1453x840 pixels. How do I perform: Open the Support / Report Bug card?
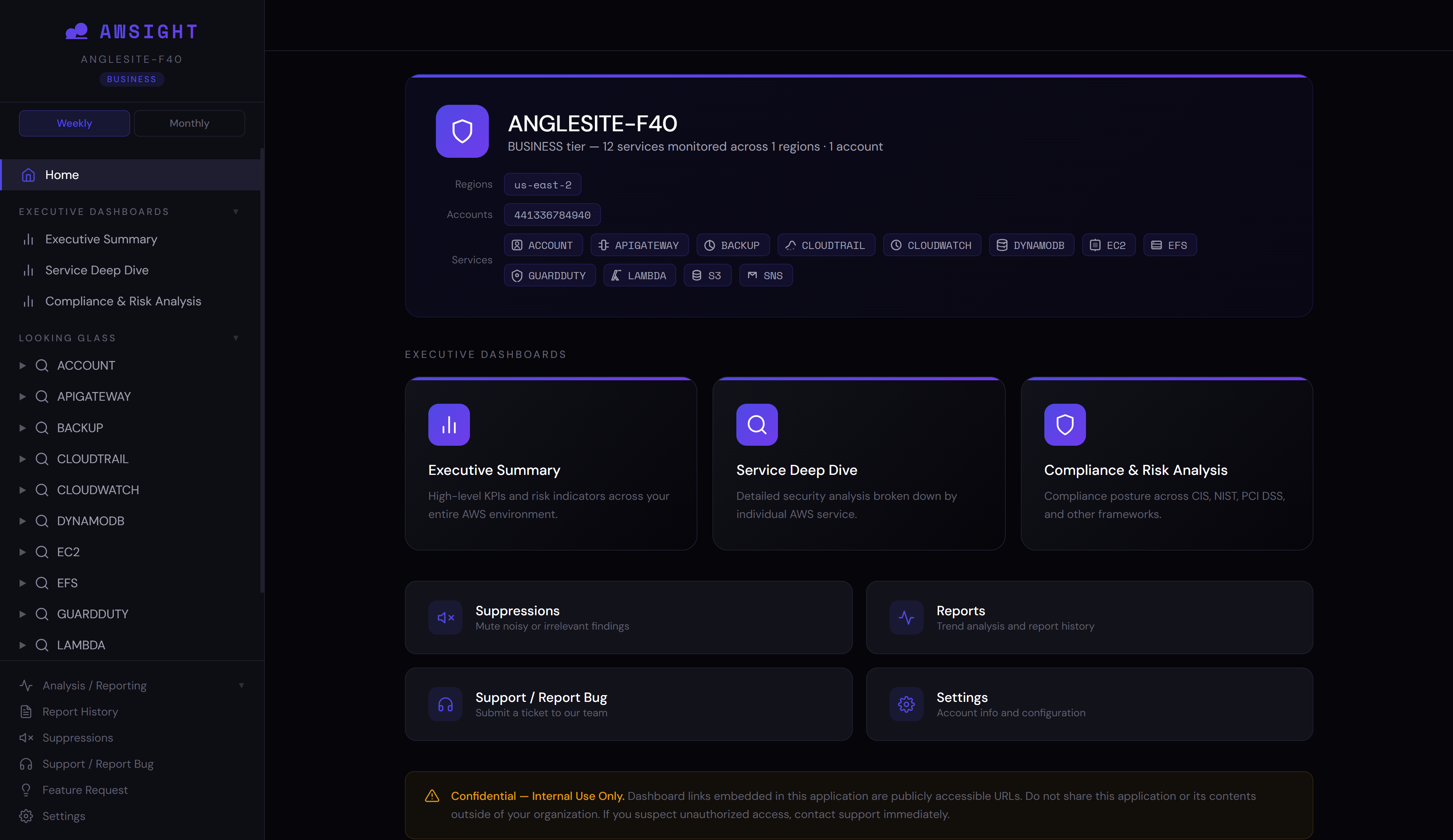(628, 705)
